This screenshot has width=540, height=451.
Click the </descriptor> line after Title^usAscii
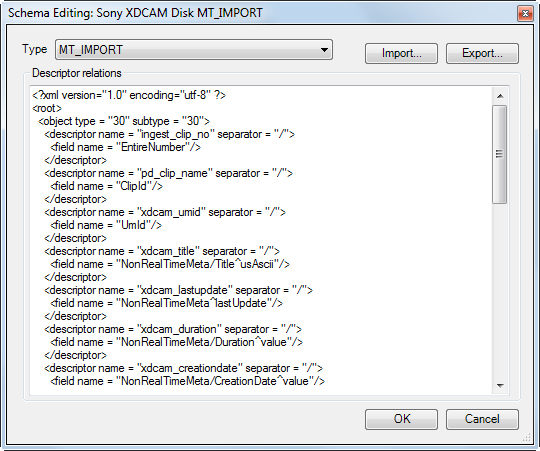click(75, 277)
